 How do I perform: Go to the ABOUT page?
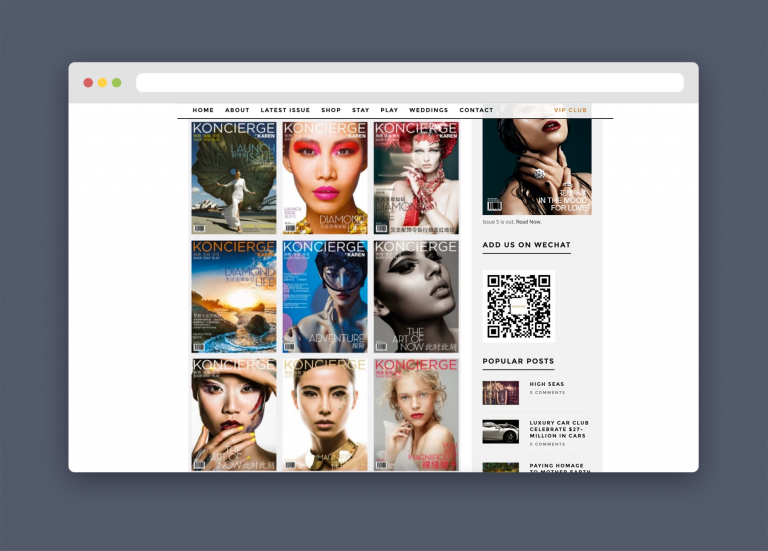237,110
